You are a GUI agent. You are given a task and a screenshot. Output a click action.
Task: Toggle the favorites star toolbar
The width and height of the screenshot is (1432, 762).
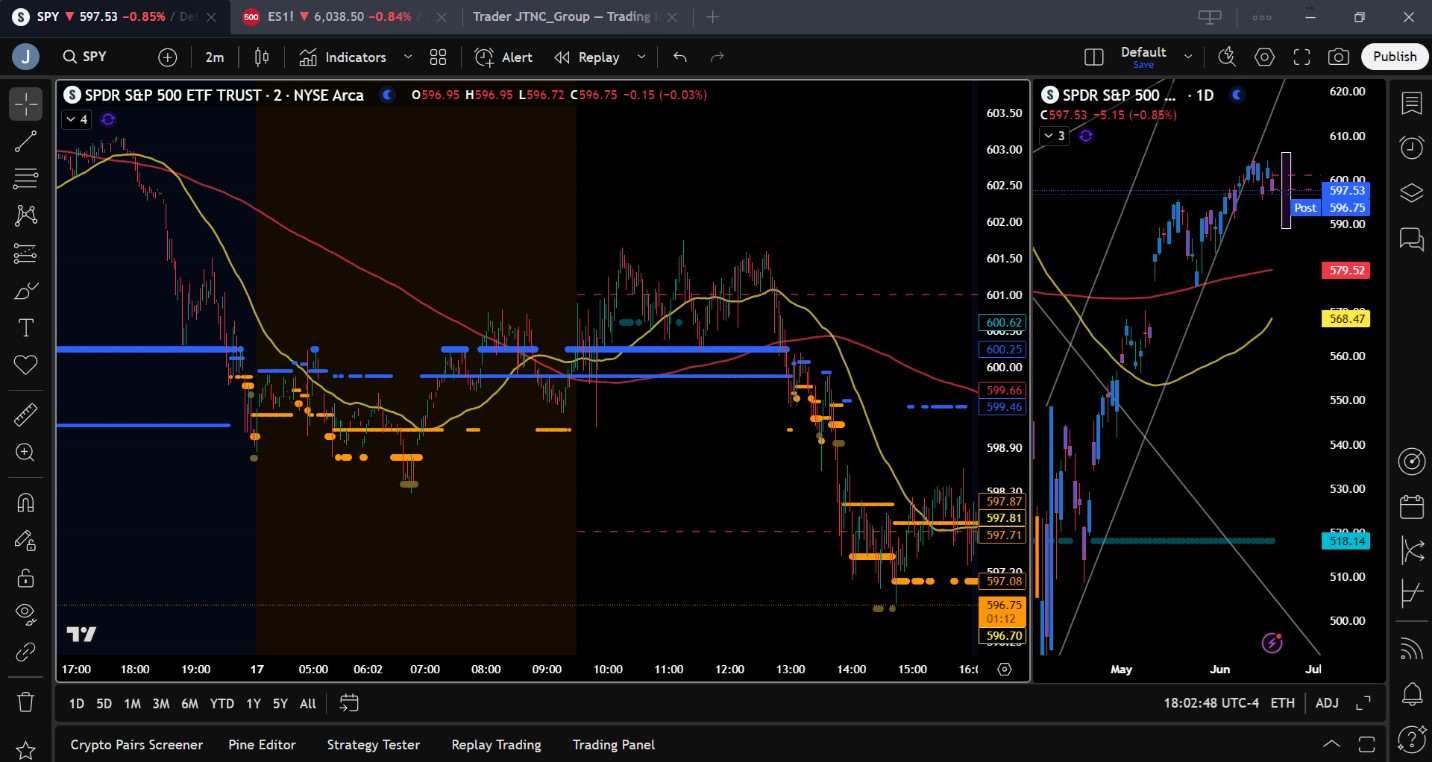(26, 749)
